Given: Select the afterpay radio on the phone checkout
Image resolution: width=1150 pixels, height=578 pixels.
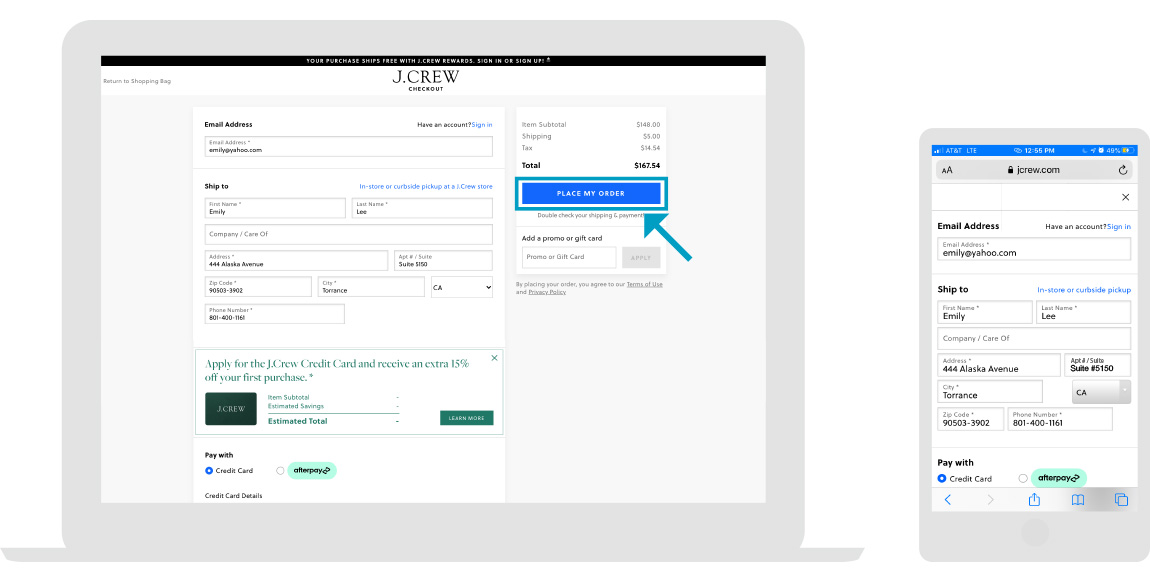Looking at the screenshot, I should coord(1023,478).
